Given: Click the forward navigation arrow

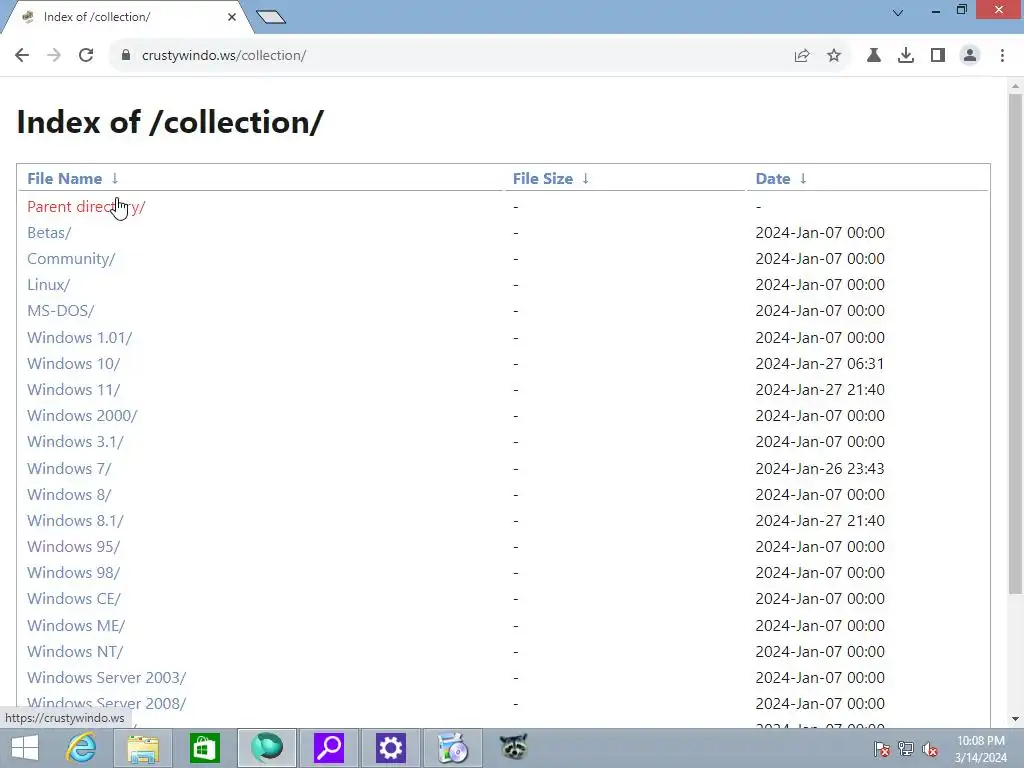Looking at the screenshot, I should 54,55.
